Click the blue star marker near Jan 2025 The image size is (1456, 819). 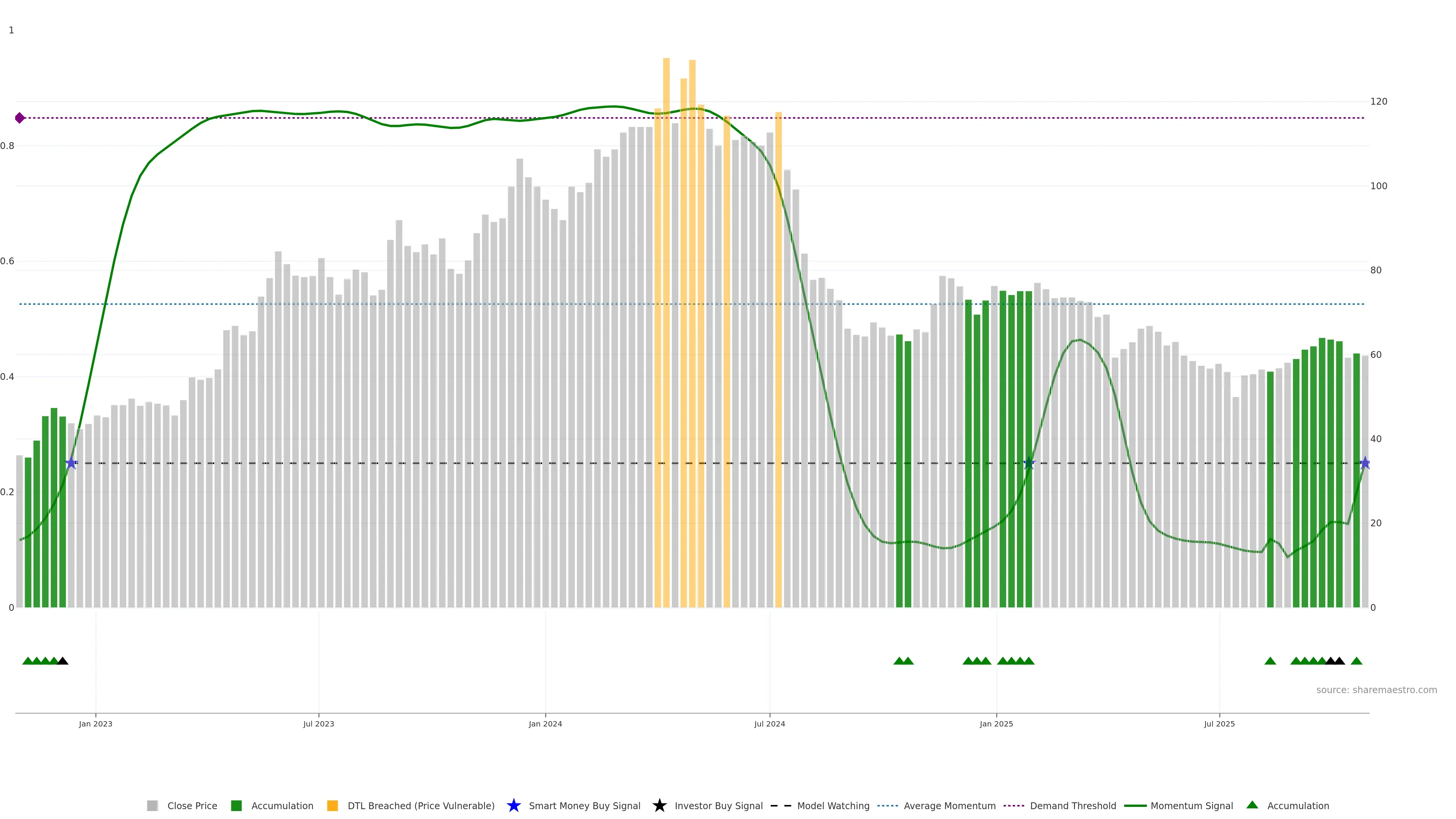pyautogui.click(x=1029, y=463)
